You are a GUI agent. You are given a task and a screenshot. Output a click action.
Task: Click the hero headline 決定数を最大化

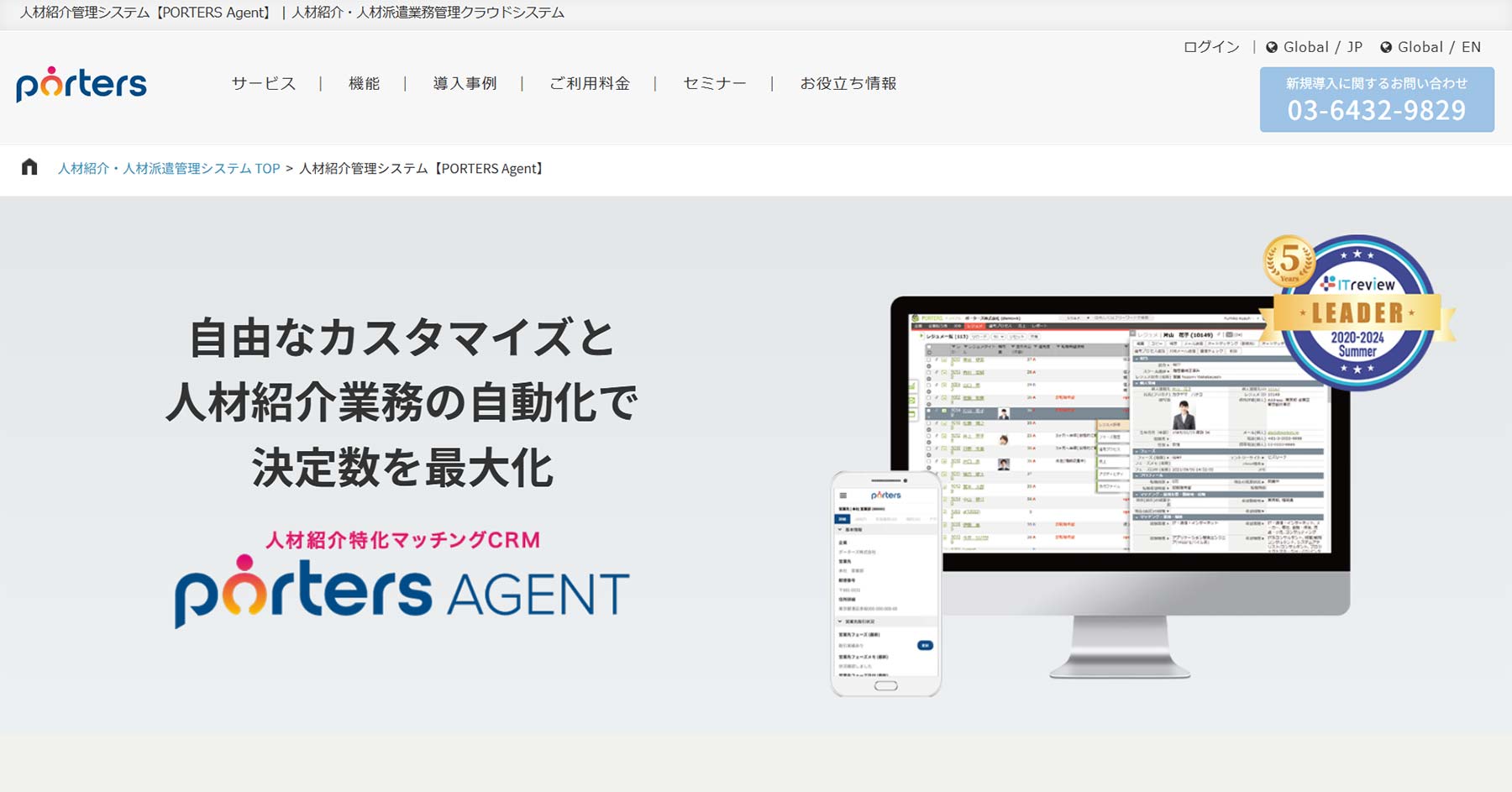(403, 468)
